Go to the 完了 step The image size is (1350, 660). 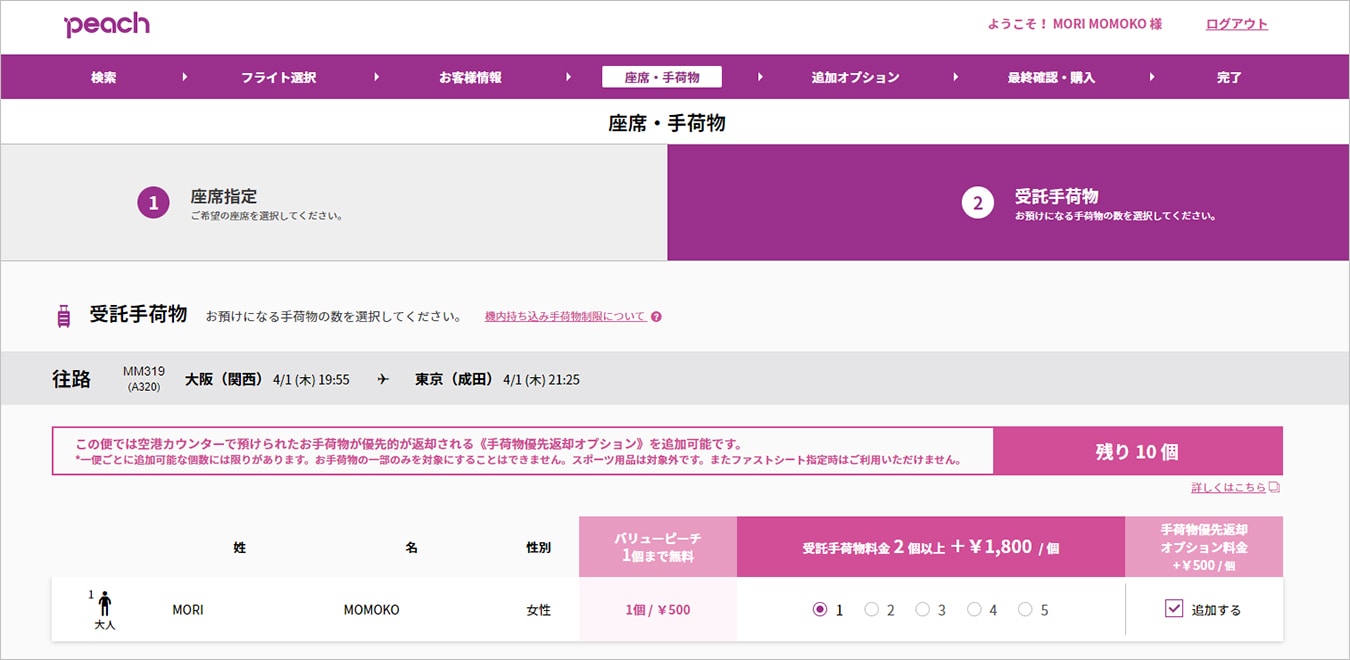(1229, 77)
